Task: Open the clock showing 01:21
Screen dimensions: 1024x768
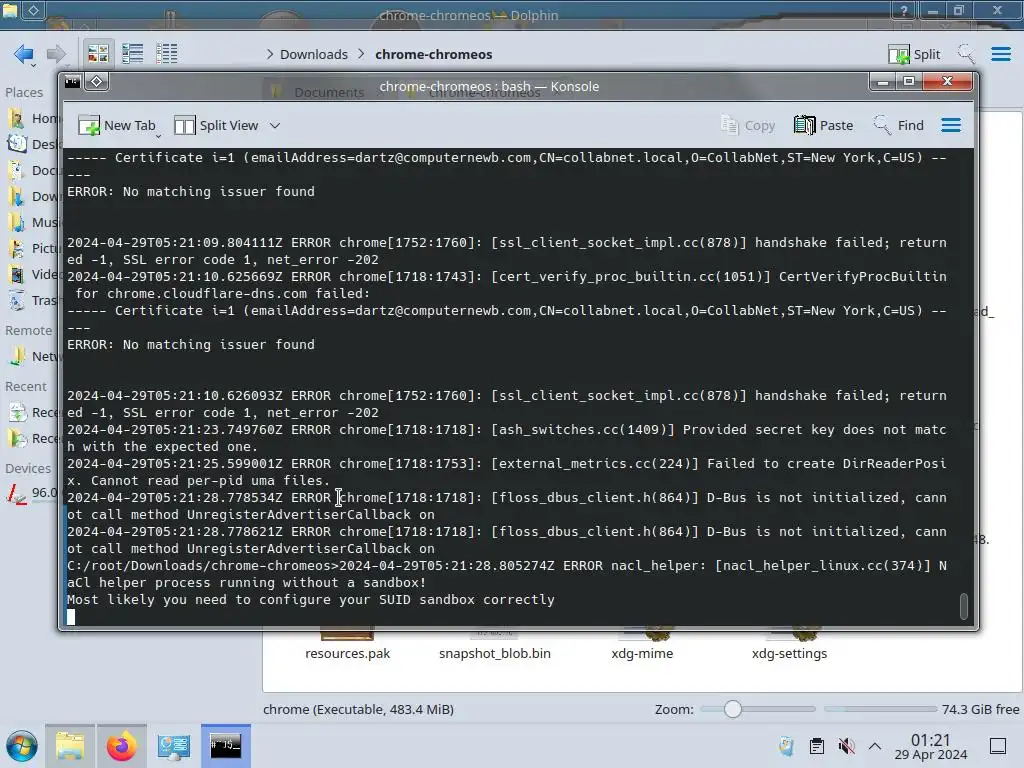Action: tap(931, 746)
